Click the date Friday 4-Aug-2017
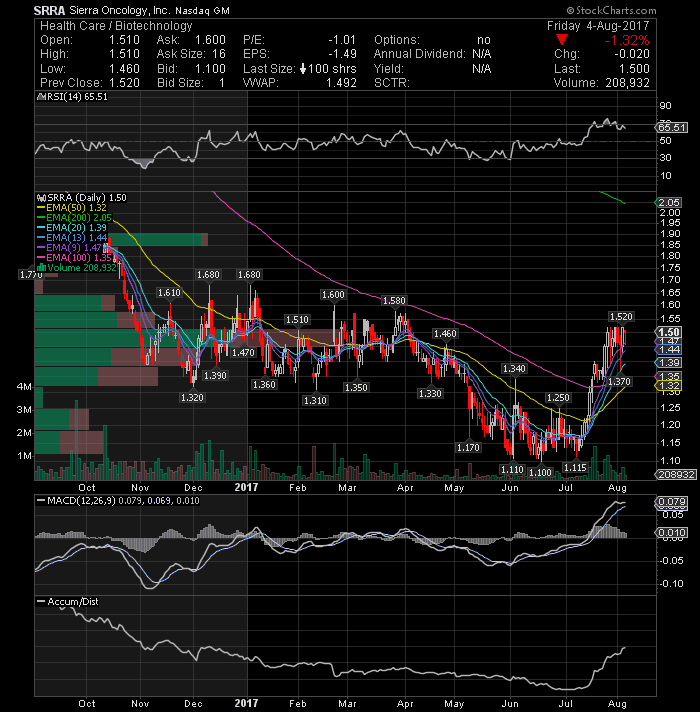 tap(598, 25)
